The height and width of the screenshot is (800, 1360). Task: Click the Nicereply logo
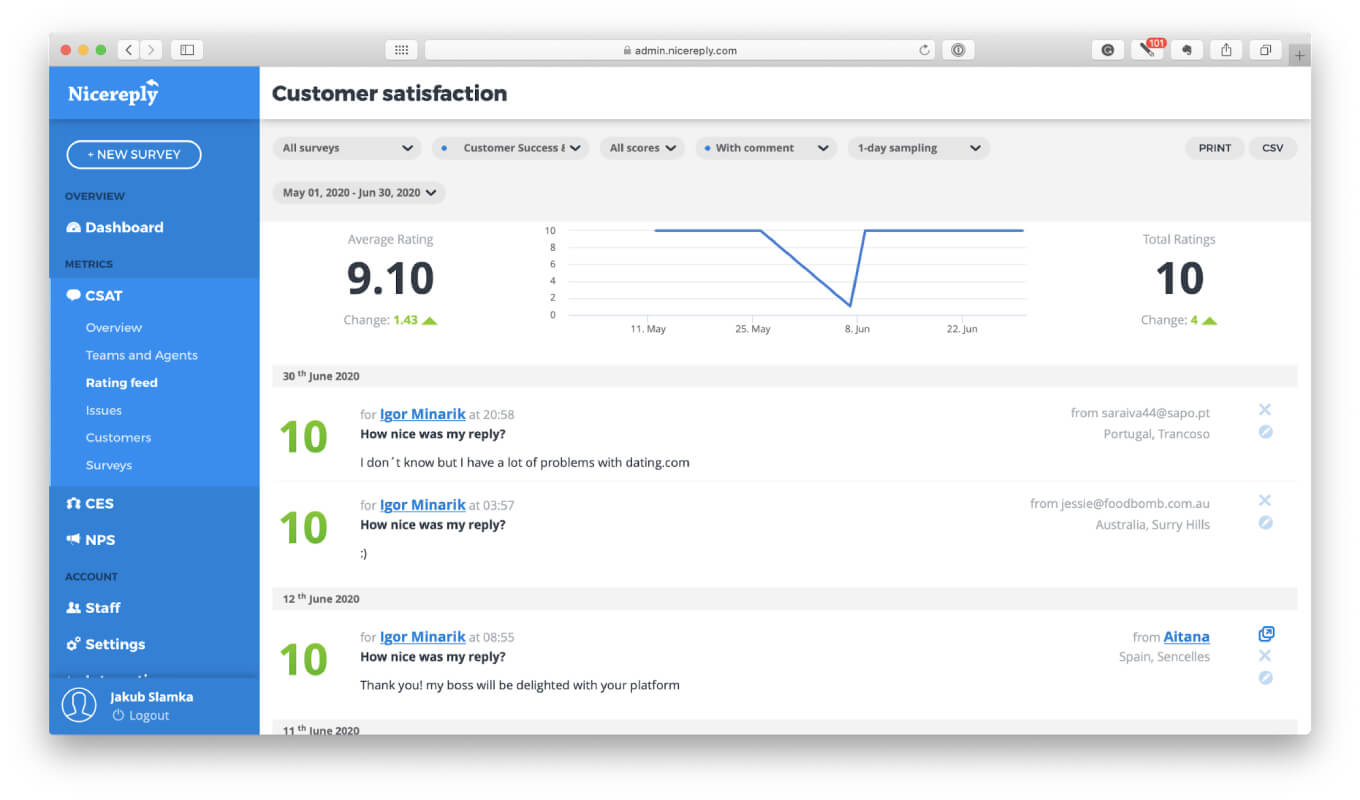[113, 93]
